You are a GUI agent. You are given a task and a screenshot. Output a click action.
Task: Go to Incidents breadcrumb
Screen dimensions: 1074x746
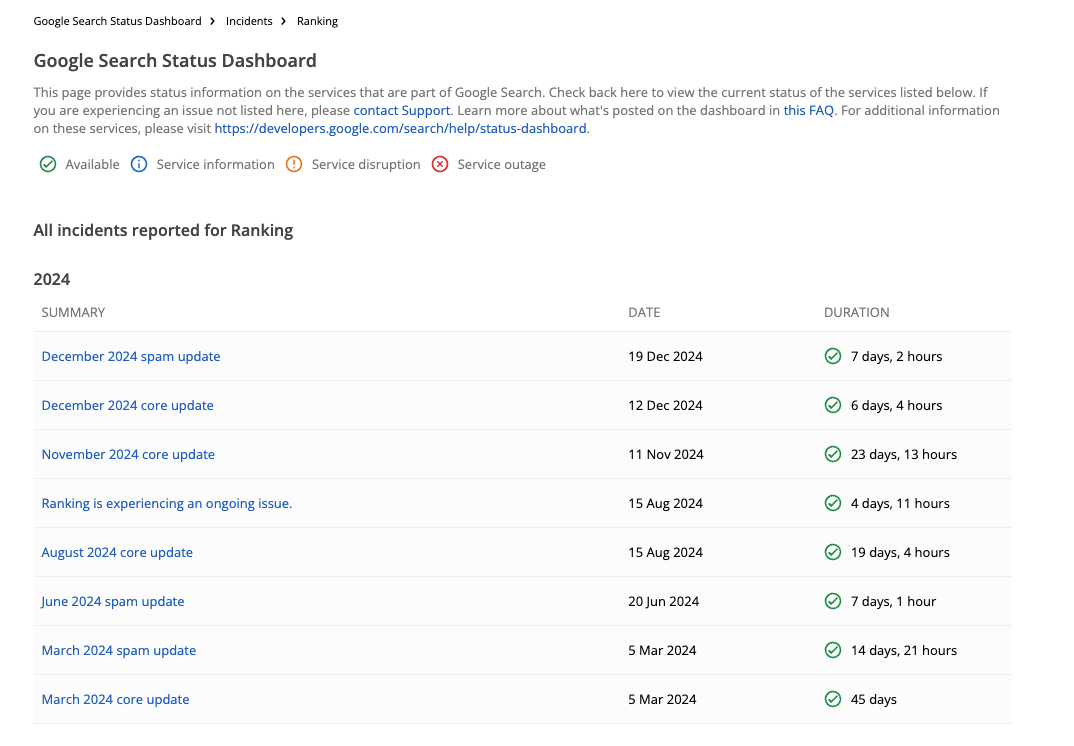click(249, 21)
